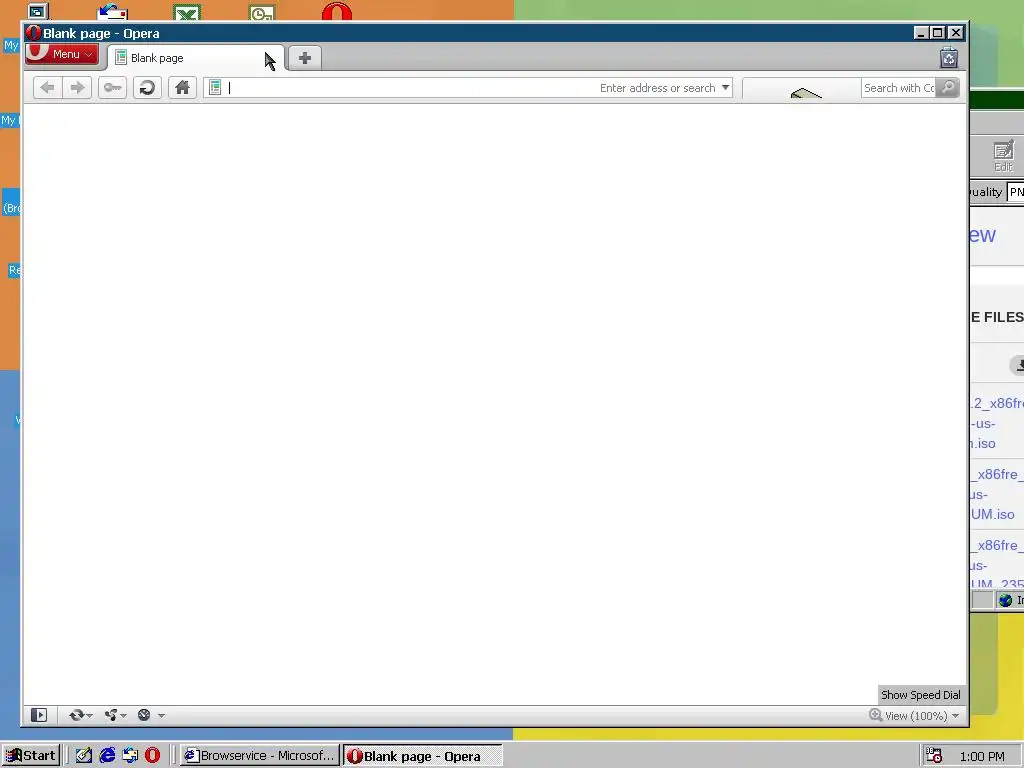The width and height of the screenshot is (1024, 768).
Task: Switch to Browservice - Microsoft taskbar button
Action: [260, 756]
